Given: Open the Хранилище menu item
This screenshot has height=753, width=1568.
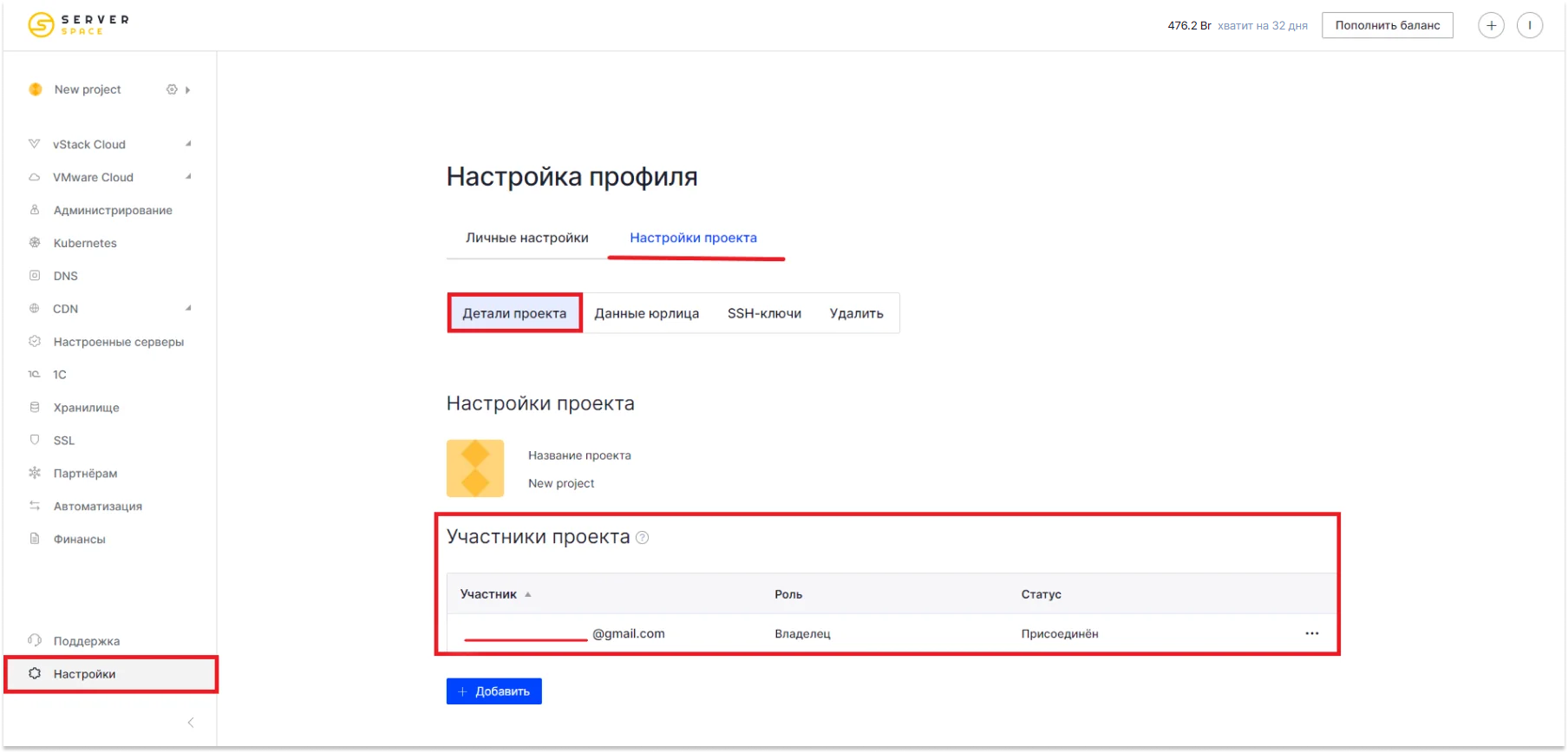Looking at the screenshot, I should 87,407.
